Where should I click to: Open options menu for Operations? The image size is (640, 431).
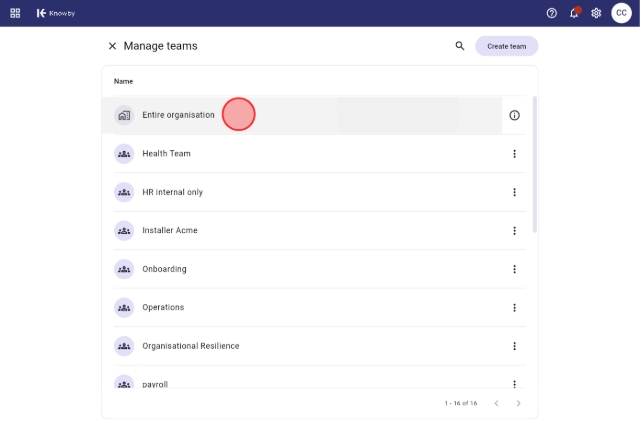pyautogui.click(x=514, y=307)
